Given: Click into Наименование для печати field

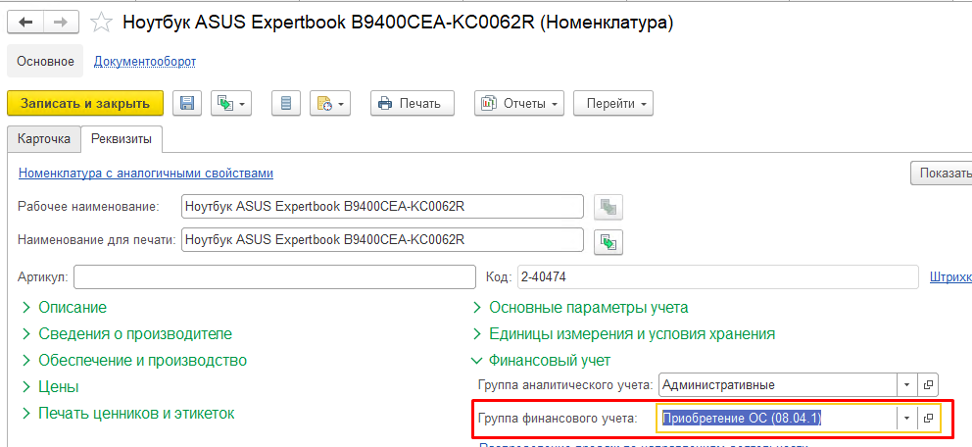Looking at the screenshot, I should 382,240.
